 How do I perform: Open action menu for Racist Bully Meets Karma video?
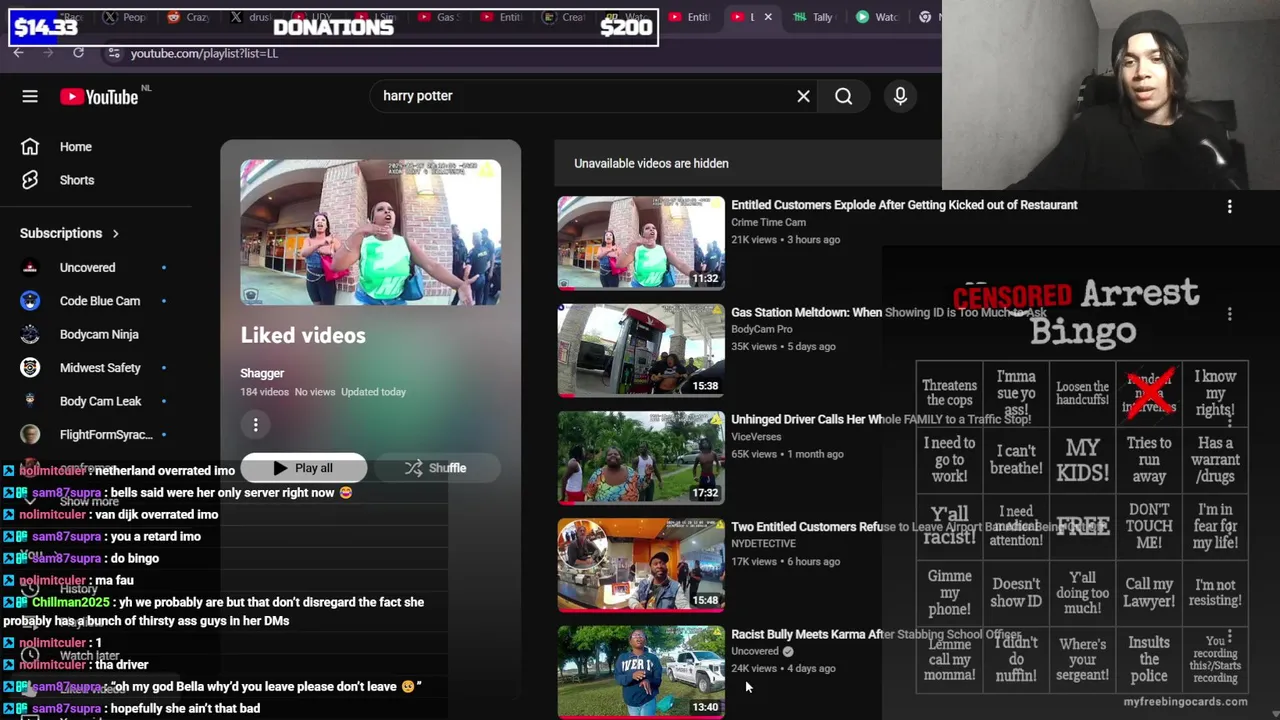1229,636
